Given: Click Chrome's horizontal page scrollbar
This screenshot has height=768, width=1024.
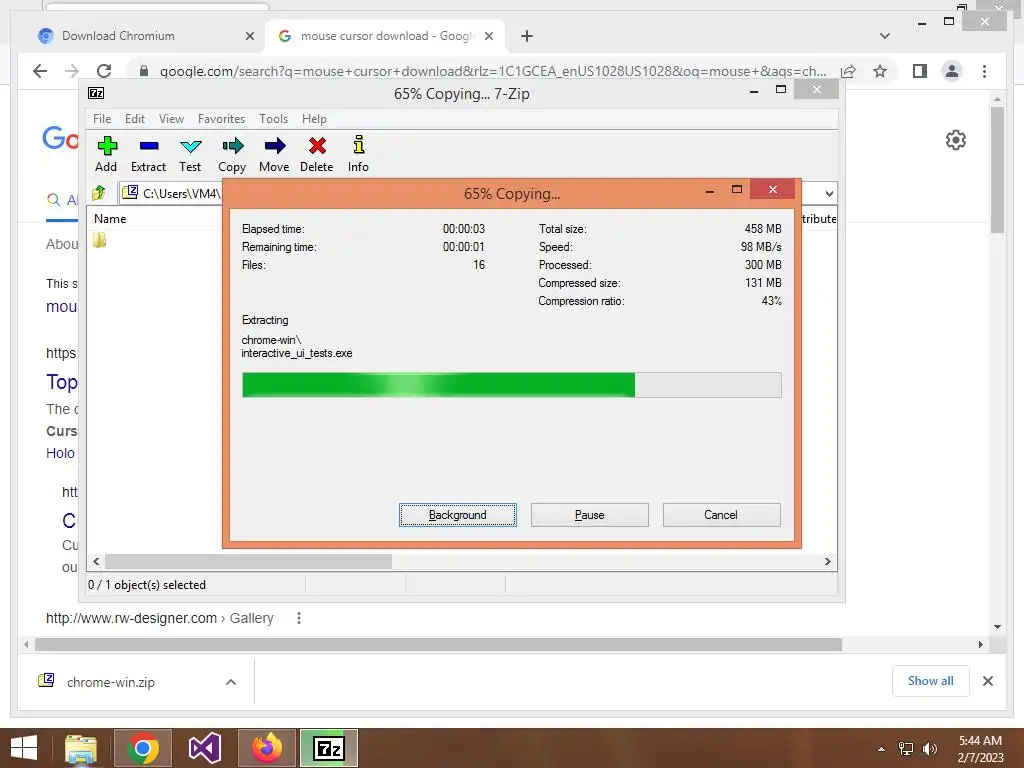Looking at the screenshot, I should coord(438,645).
